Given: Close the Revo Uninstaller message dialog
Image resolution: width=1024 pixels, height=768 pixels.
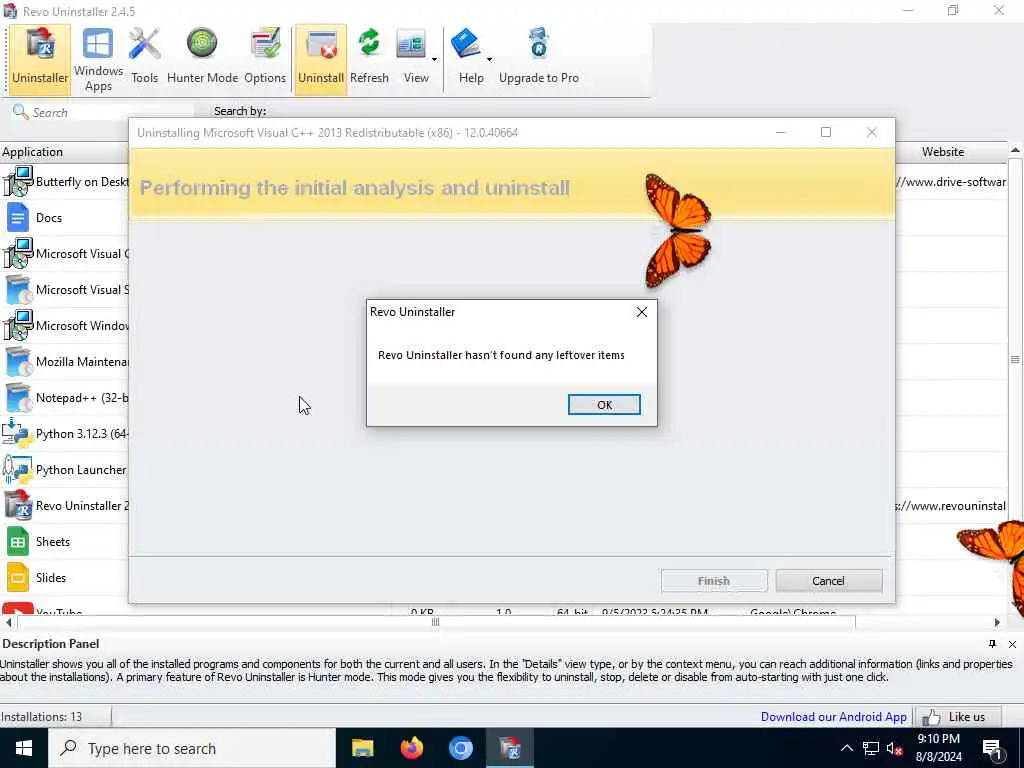Looking at the screenshot, I should point(642,312).
